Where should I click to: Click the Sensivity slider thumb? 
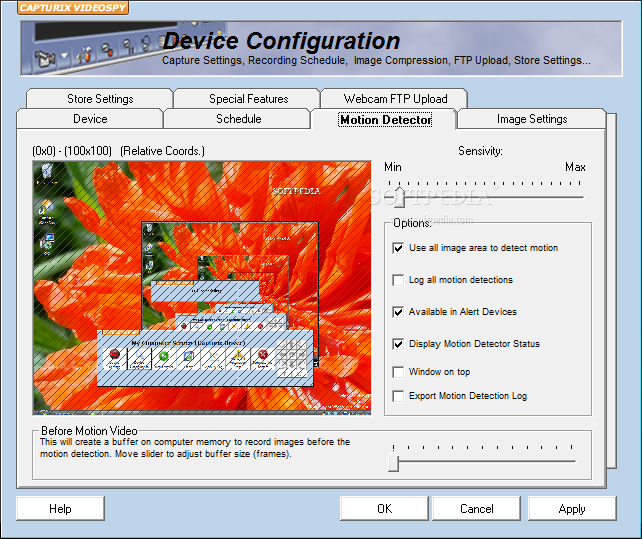[400, 197]
